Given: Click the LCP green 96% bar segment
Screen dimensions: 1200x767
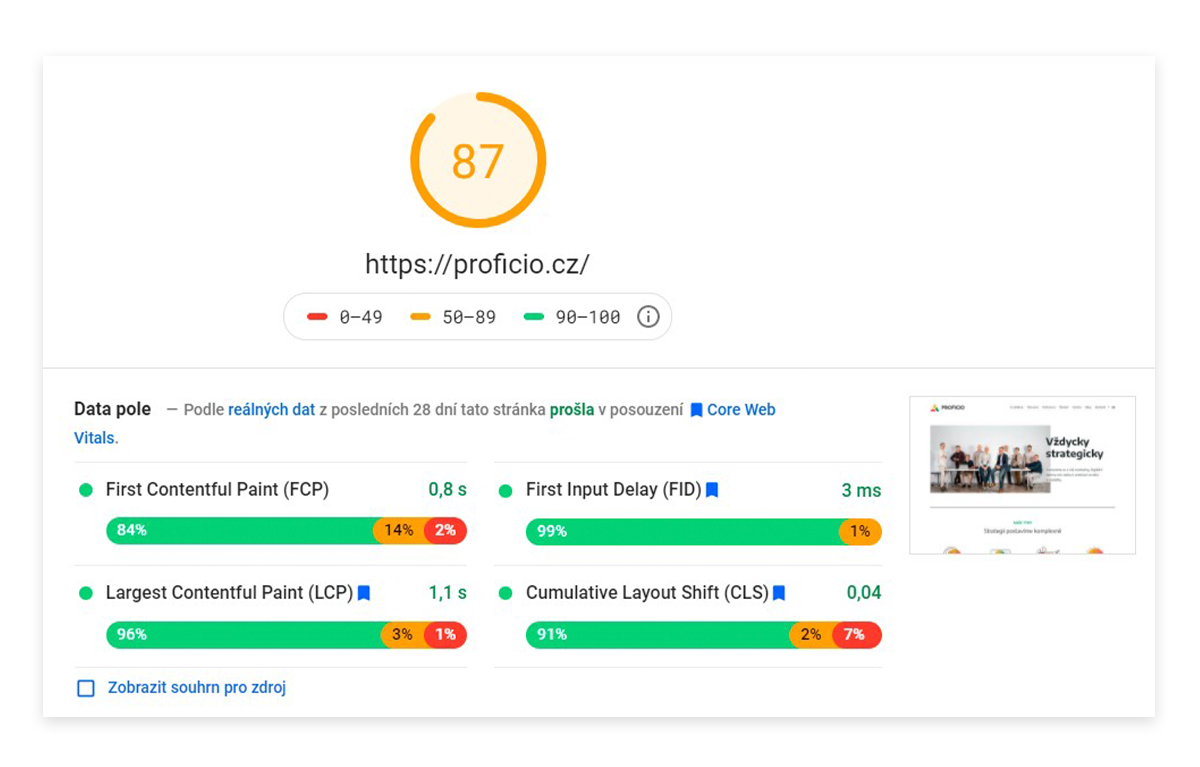Looking at the screenshot, I should pyautogui.click(x=244, y=634).
